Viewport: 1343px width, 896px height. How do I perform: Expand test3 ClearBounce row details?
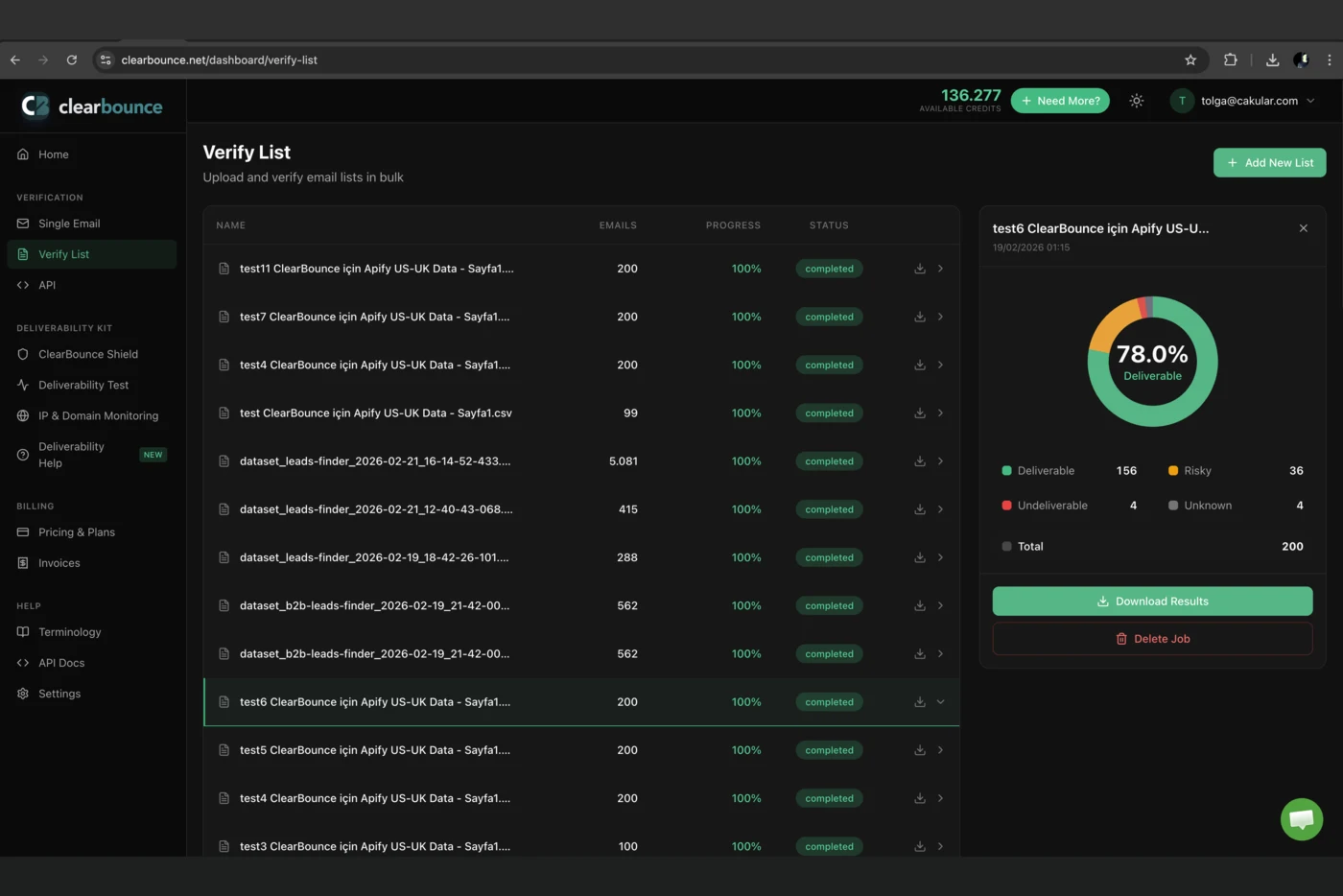(x=941, y=846)
